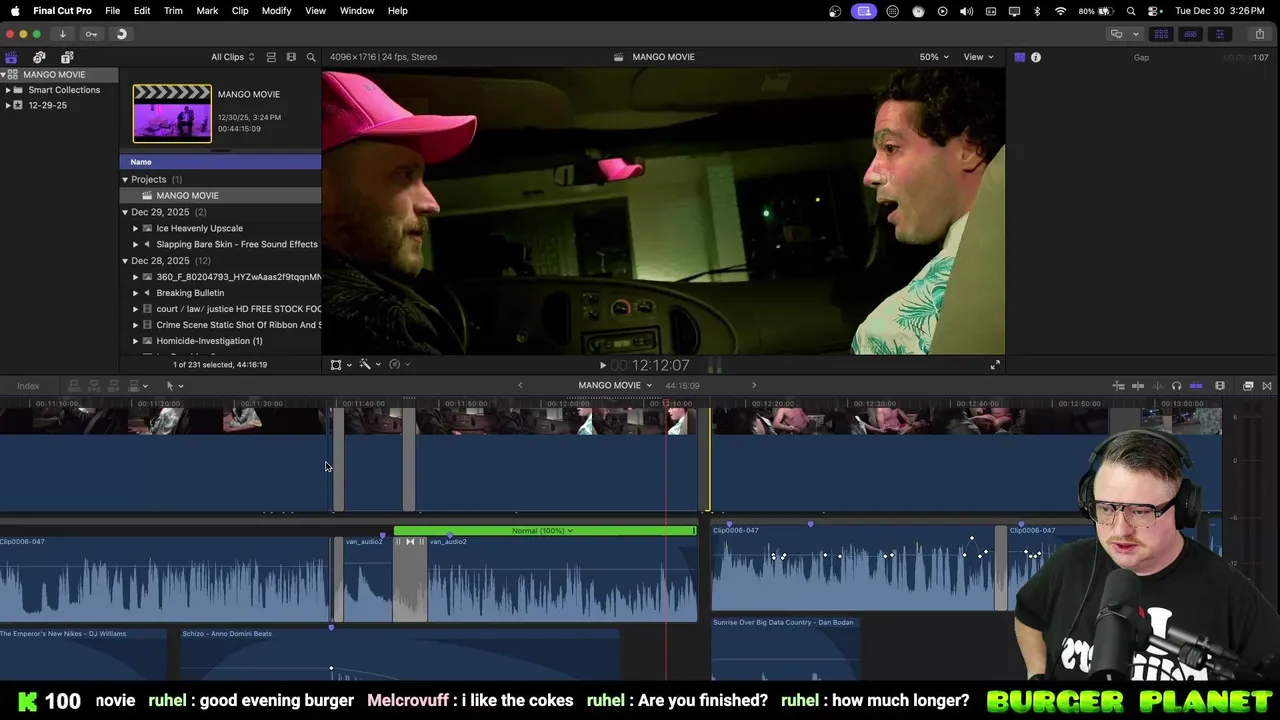This screenshot has width=1280, height=720.
Task: Open the display options chevron dropdown
Action: click(x=1135, y=34)
